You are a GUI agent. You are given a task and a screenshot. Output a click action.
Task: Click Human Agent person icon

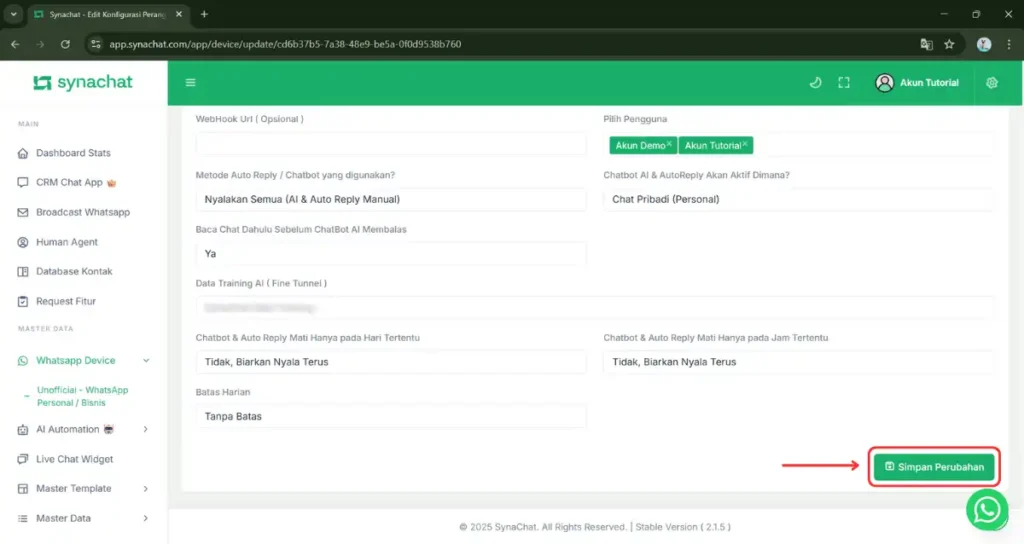pos(23,242)
